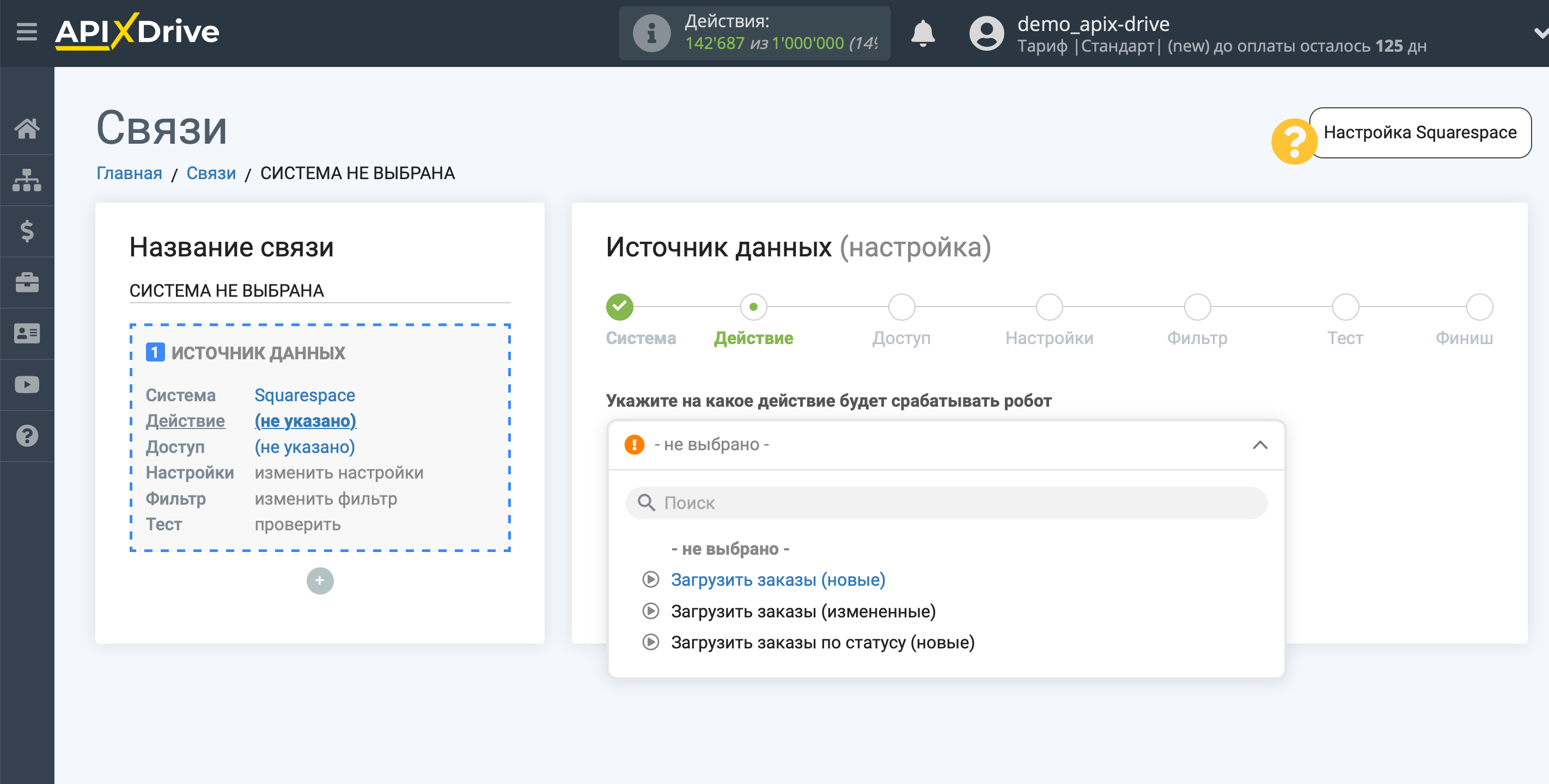
Task: Select Загрузить заказы (измененные) option
Action: 803,611
